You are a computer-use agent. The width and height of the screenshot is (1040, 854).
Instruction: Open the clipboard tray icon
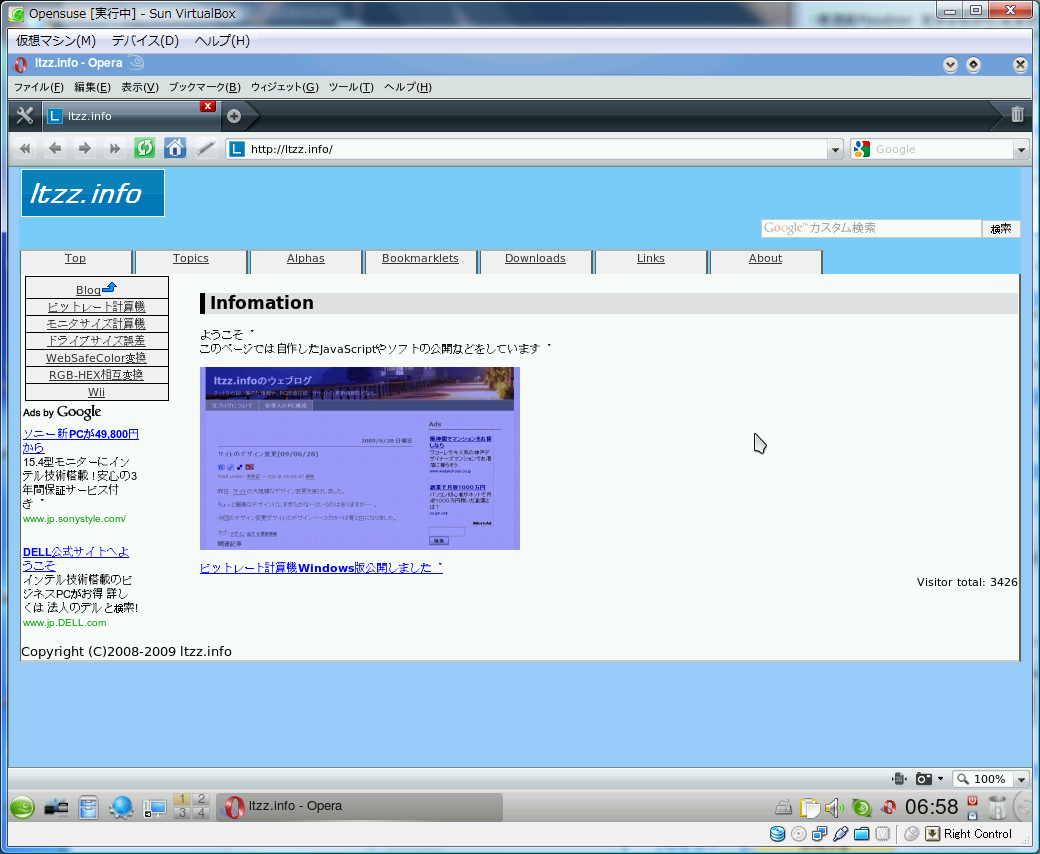[x=809, y=808]
